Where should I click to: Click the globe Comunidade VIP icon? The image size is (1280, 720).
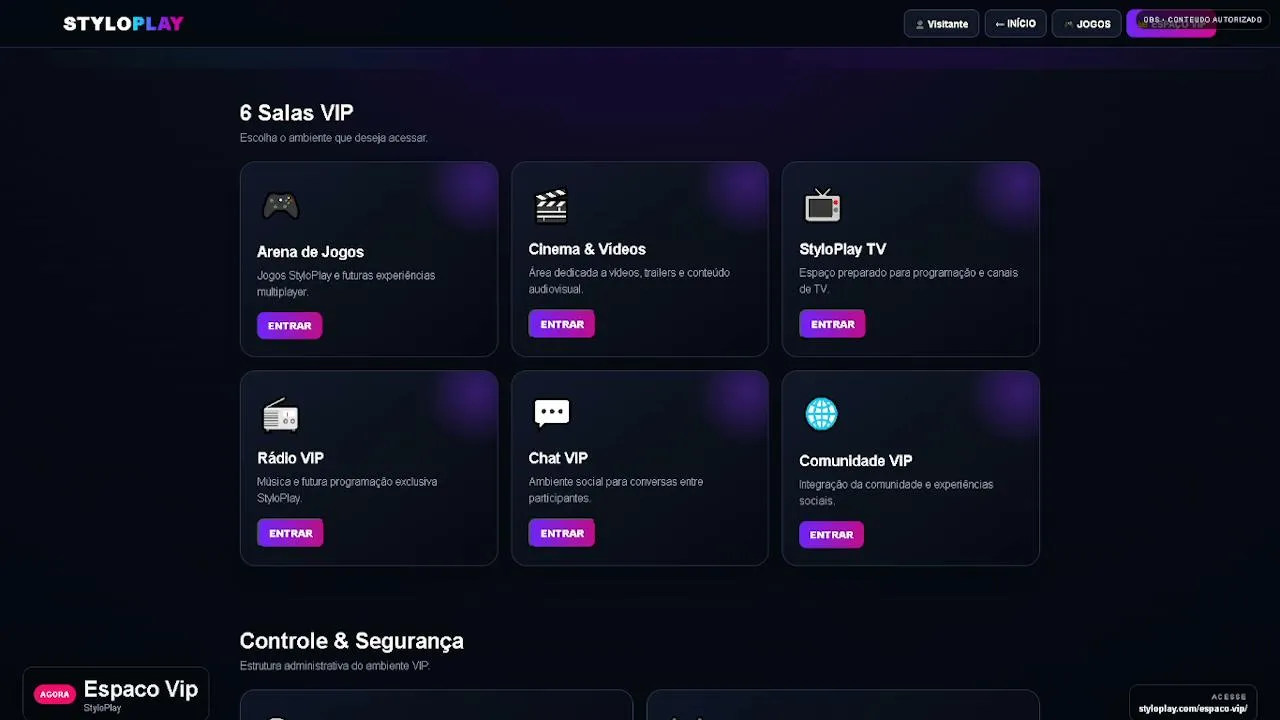click(x=821, y=413)
